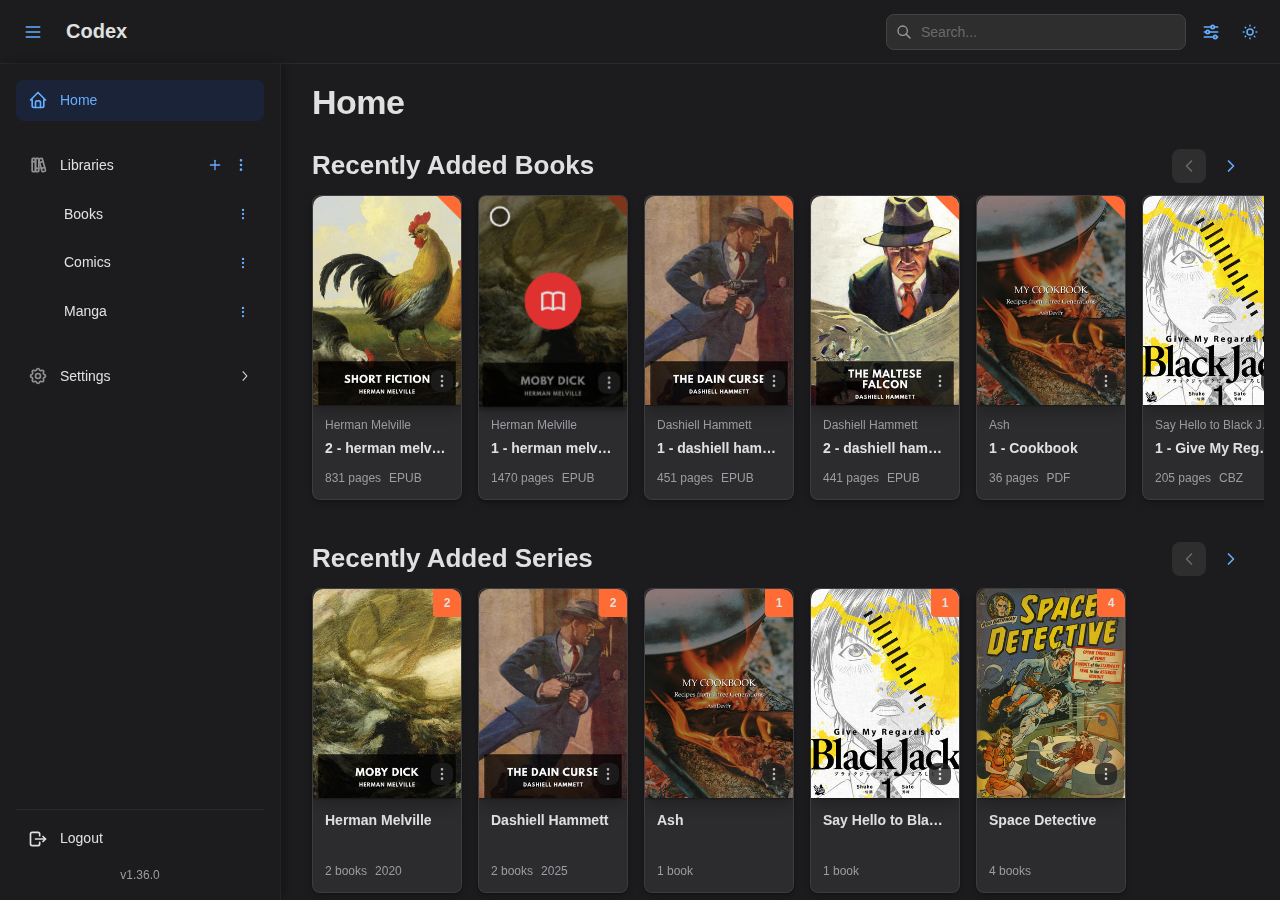Go to Home in the sidebar
1280x900 pixels.
click(140, 100)
